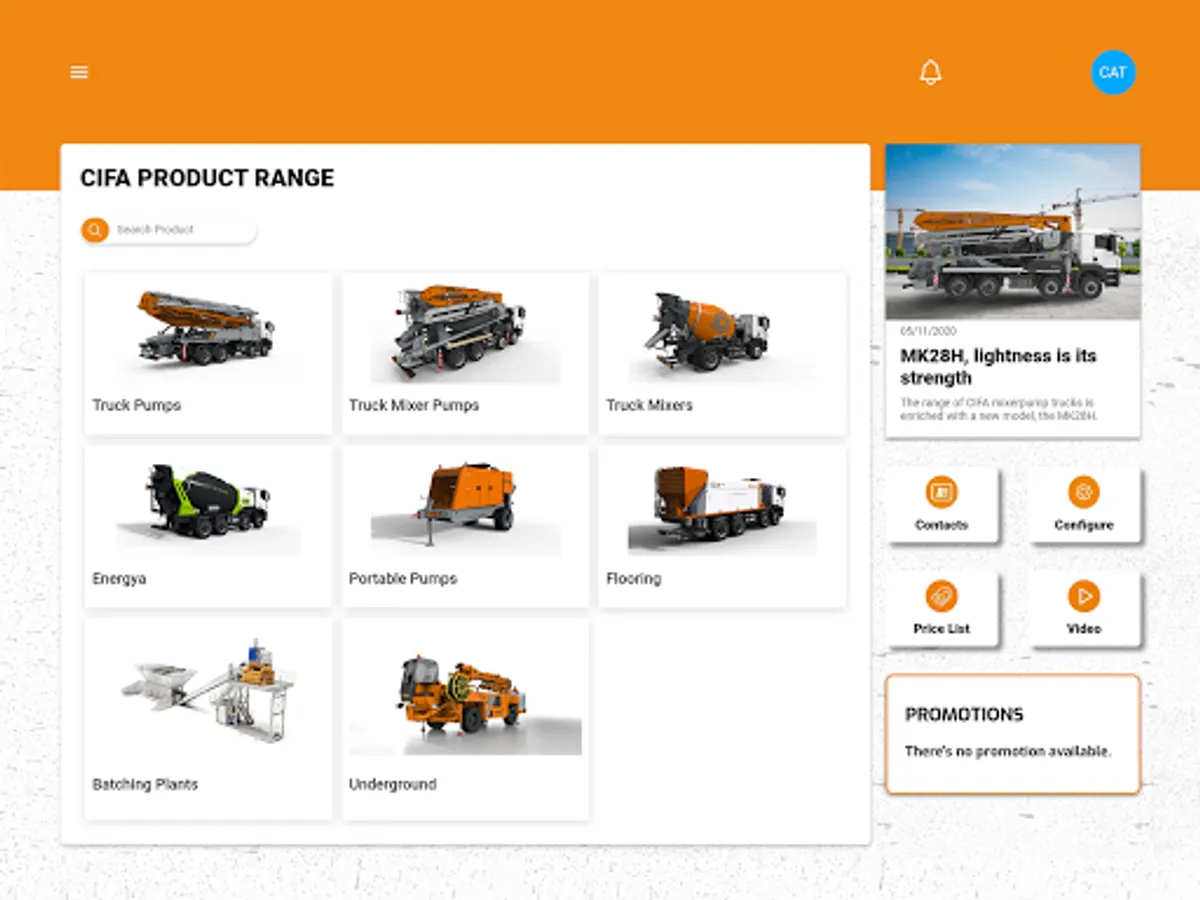
Task: Click the Video play icon
Action: pyautogui.click(x=1083, y=597)
